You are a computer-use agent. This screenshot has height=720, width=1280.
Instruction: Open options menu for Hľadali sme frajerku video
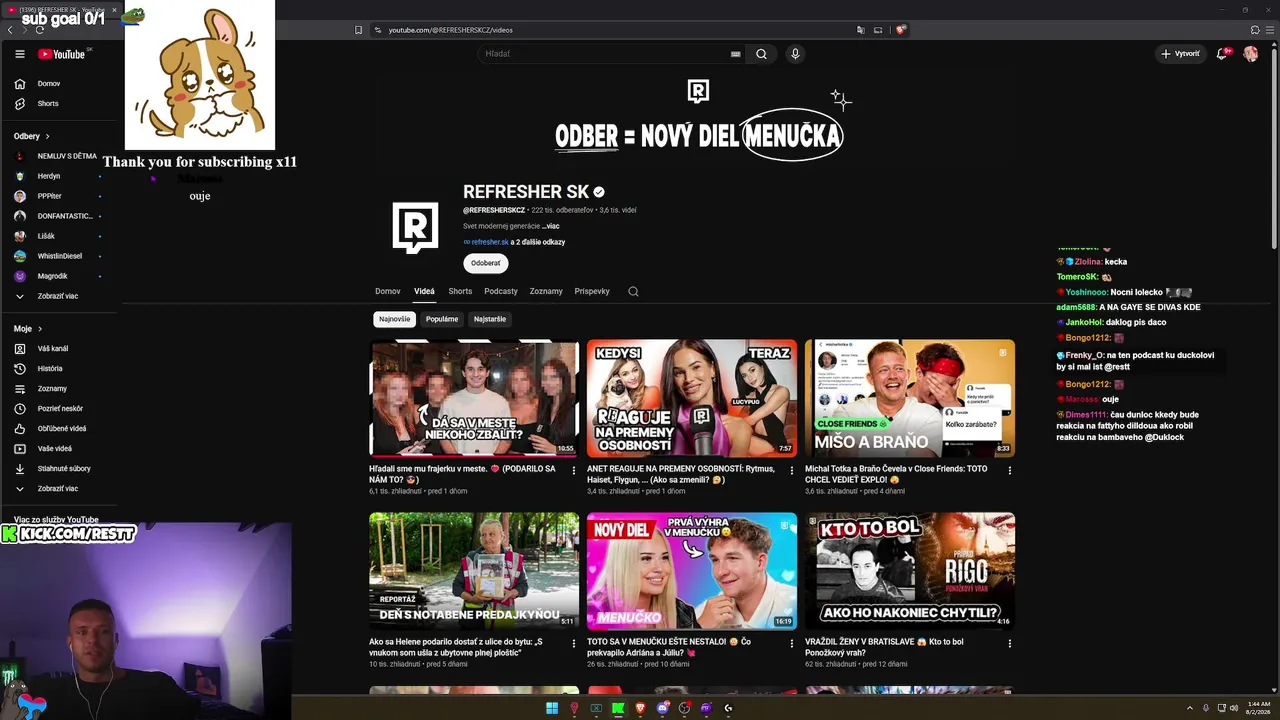[x=574, y=470]
